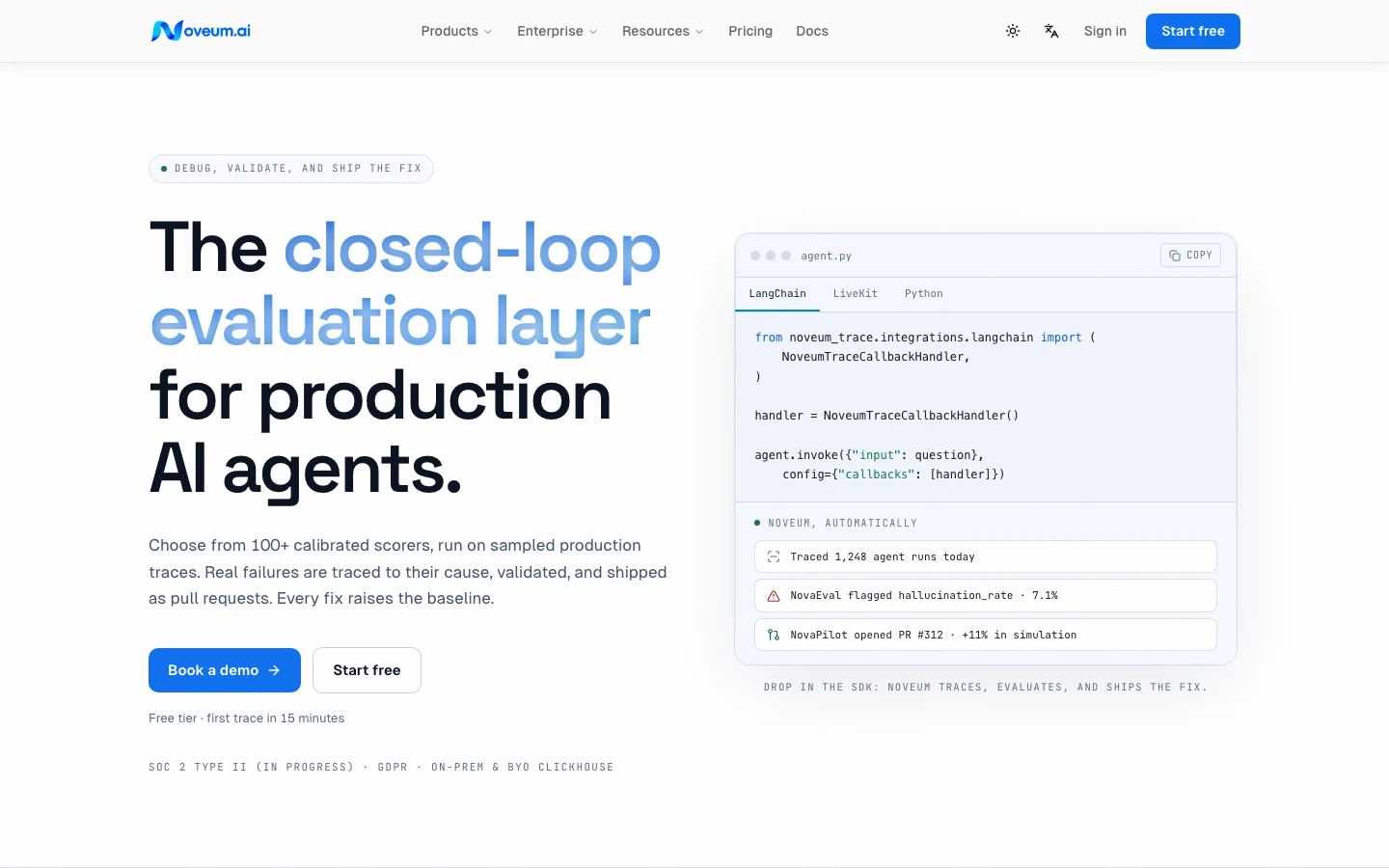Screen dimensions: 1389x868
Task: Open the language translation icon
Action: coord(1051,31)
